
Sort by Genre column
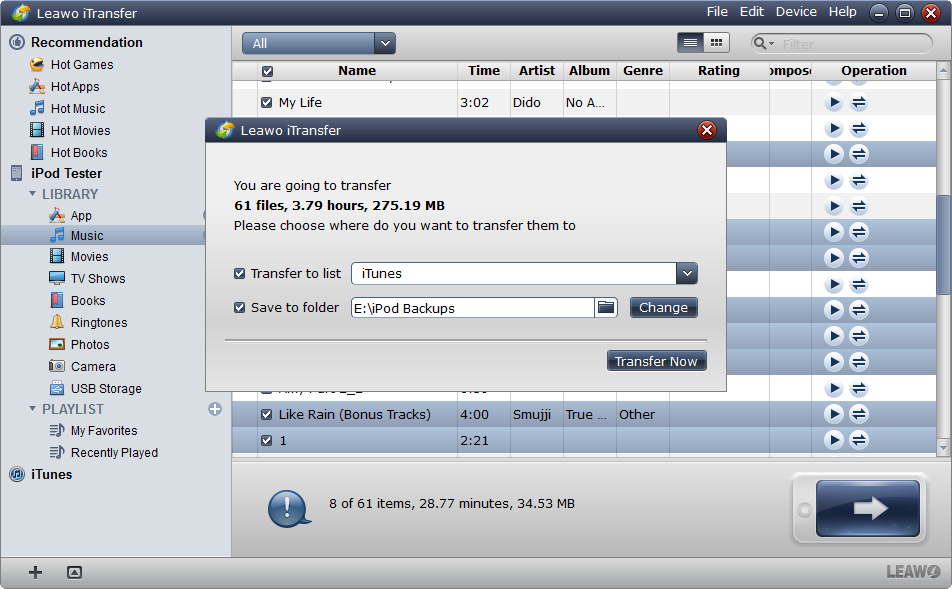point(643,70)
